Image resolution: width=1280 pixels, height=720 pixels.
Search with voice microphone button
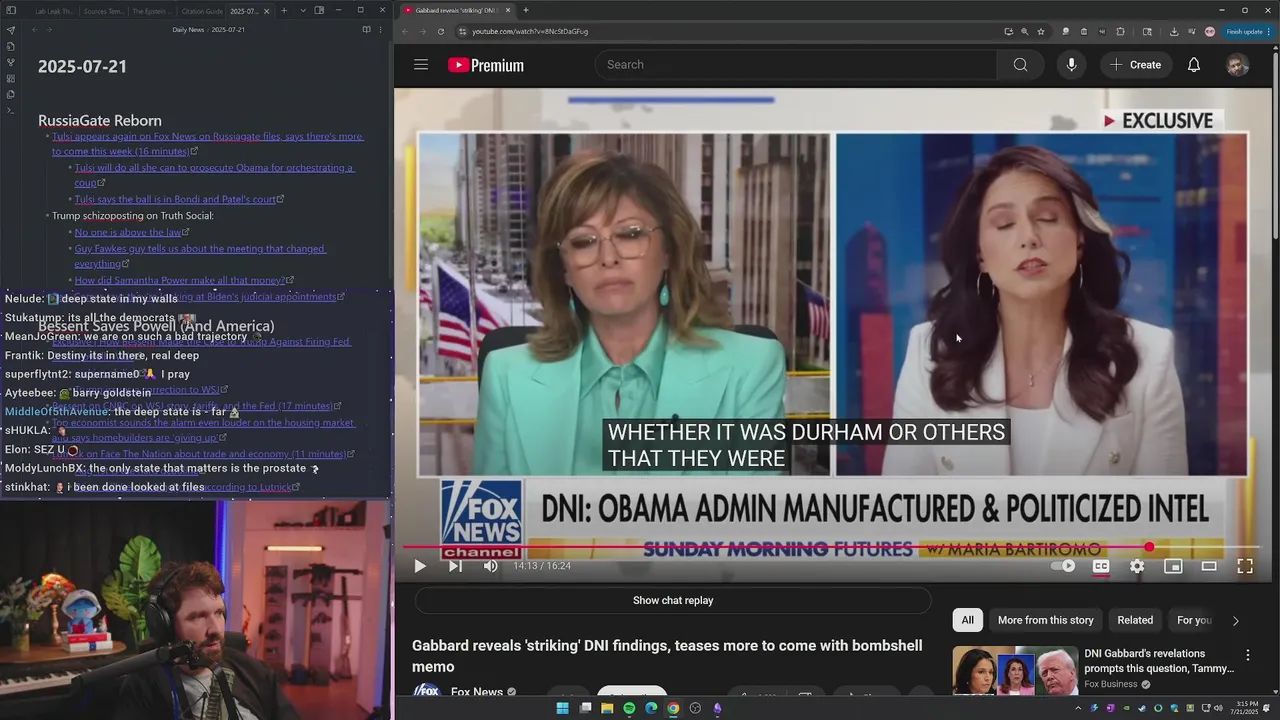(x=1071, y=65)
